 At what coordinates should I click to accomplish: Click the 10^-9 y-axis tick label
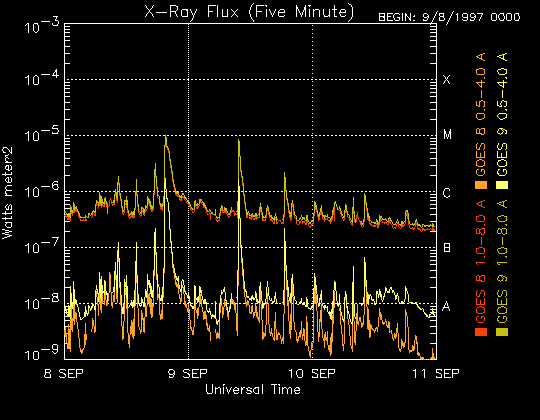pos(42,353)
